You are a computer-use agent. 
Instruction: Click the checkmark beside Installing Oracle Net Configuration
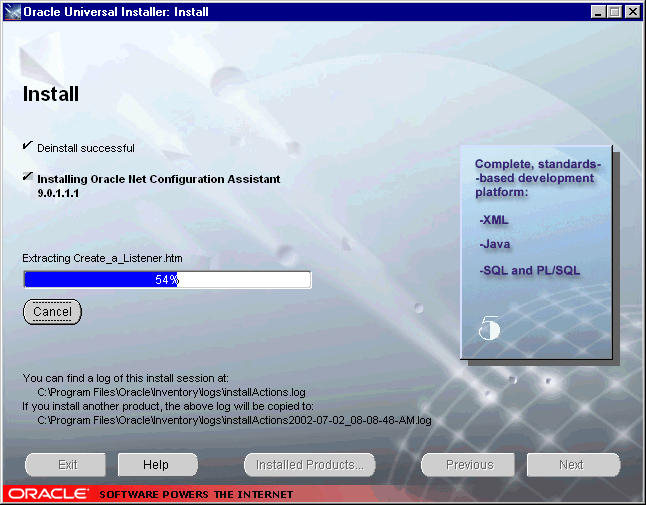coord(27,176)
